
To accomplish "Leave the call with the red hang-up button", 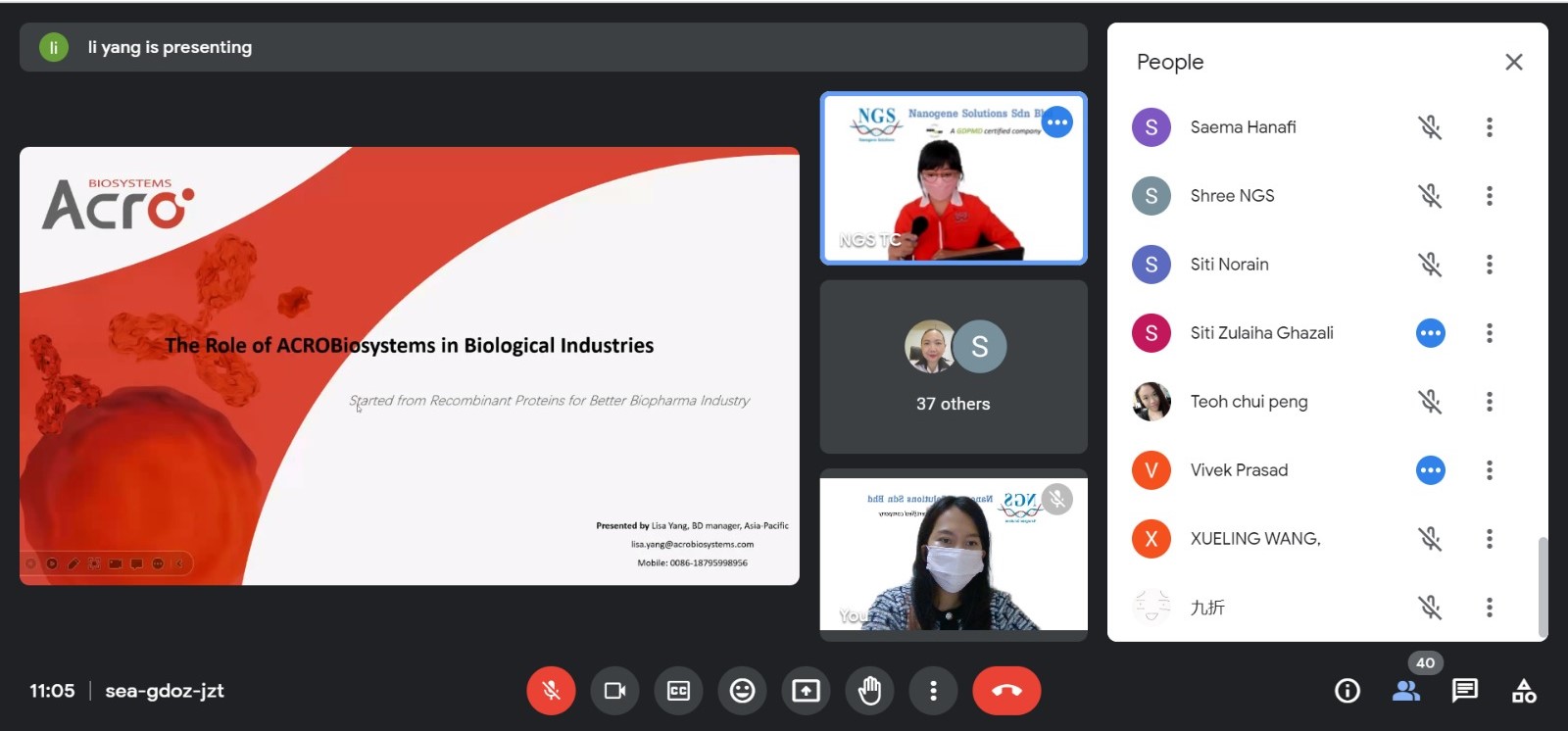I will pos(1006,691).
